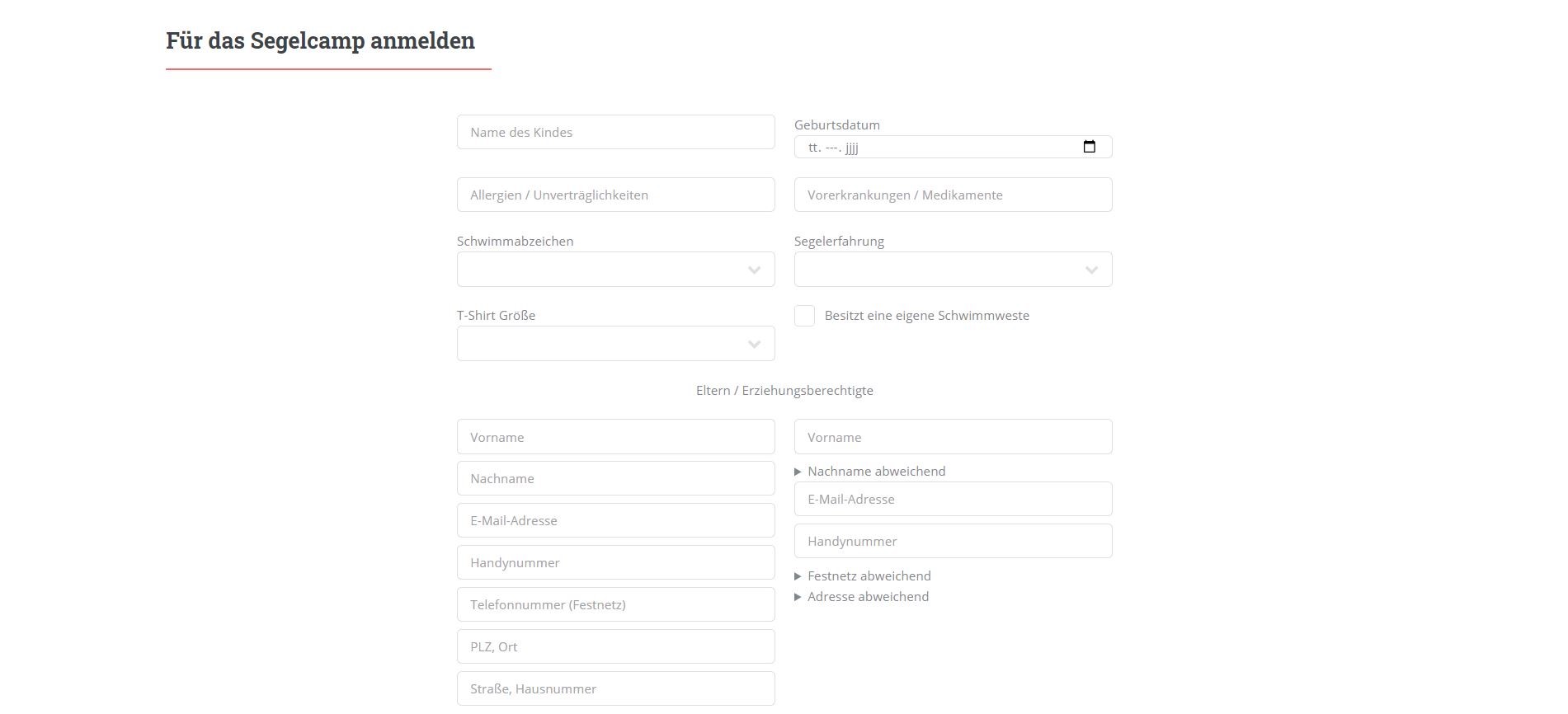Screen dimensions: 1568x714
Task: Expand Nachname abweichend section
Action: [x=869, y=472]
